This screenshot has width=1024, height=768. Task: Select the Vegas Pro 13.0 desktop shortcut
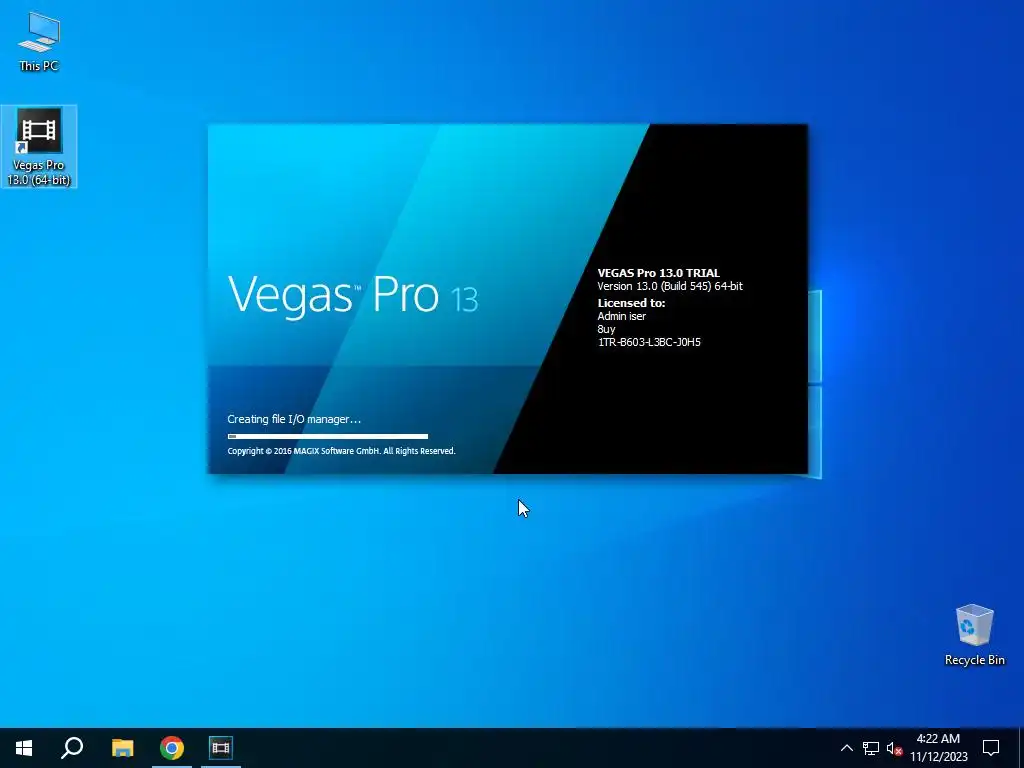39,146
